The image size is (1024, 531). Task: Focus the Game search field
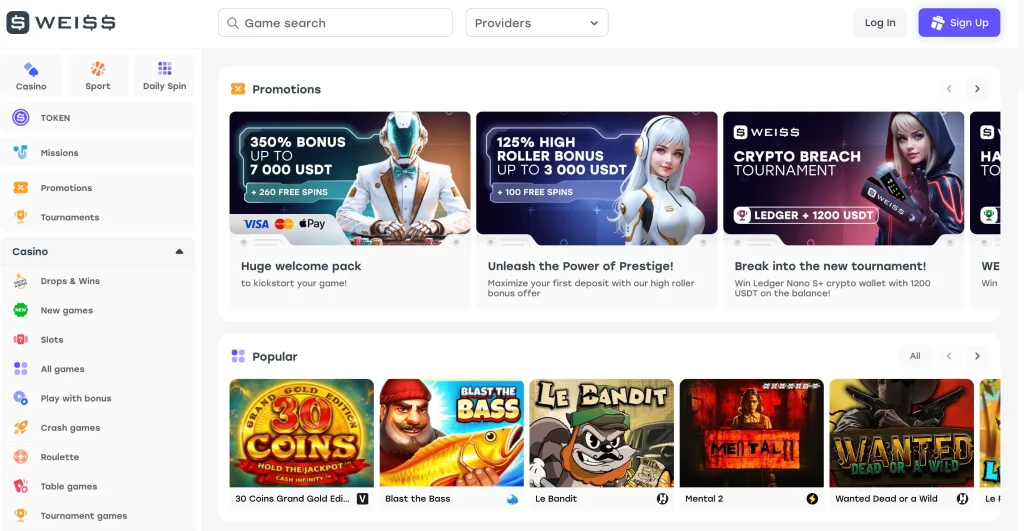(335, 23)
